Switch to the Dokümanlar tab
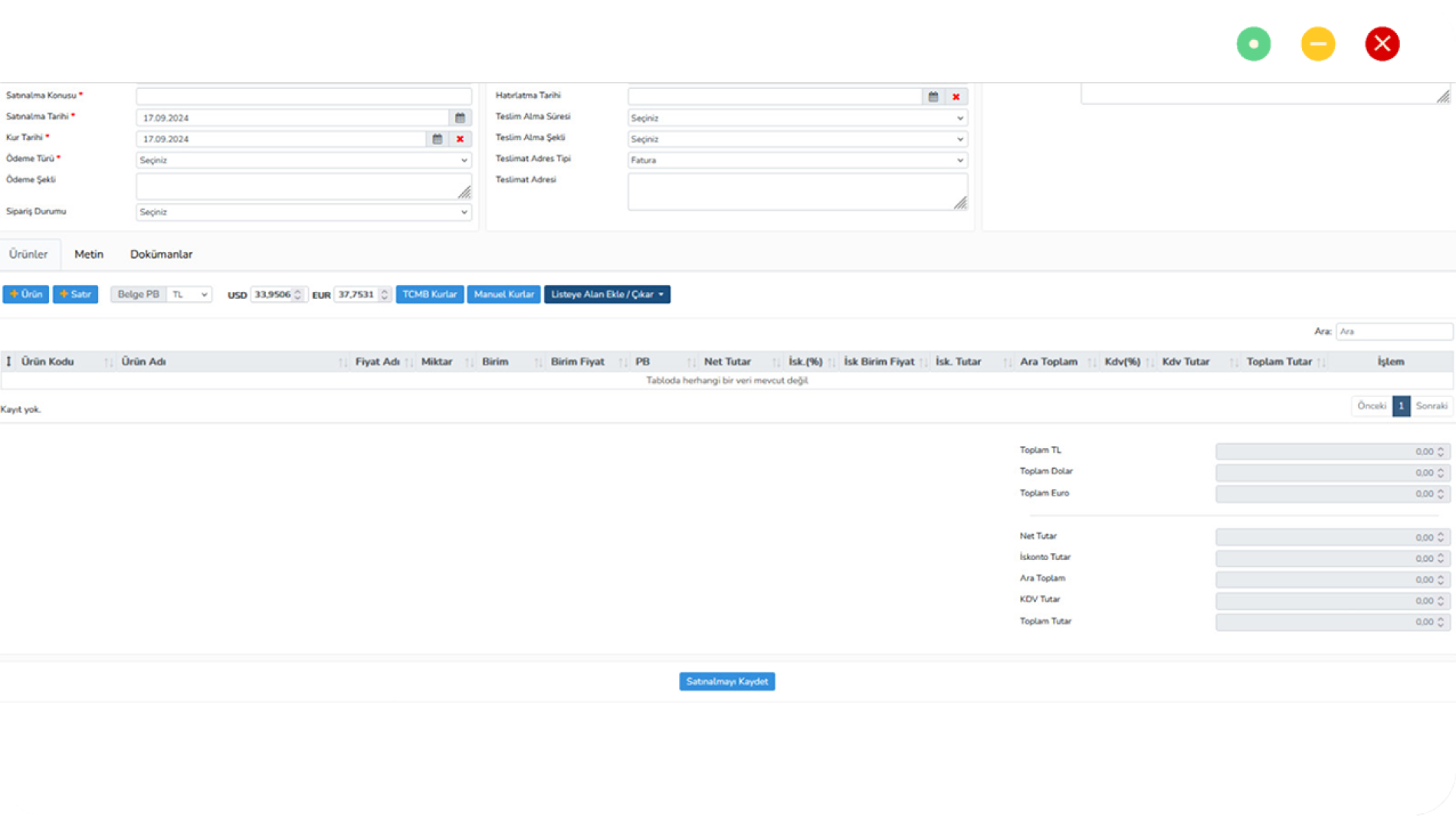The image size is (1456, 816). (161, 254)
